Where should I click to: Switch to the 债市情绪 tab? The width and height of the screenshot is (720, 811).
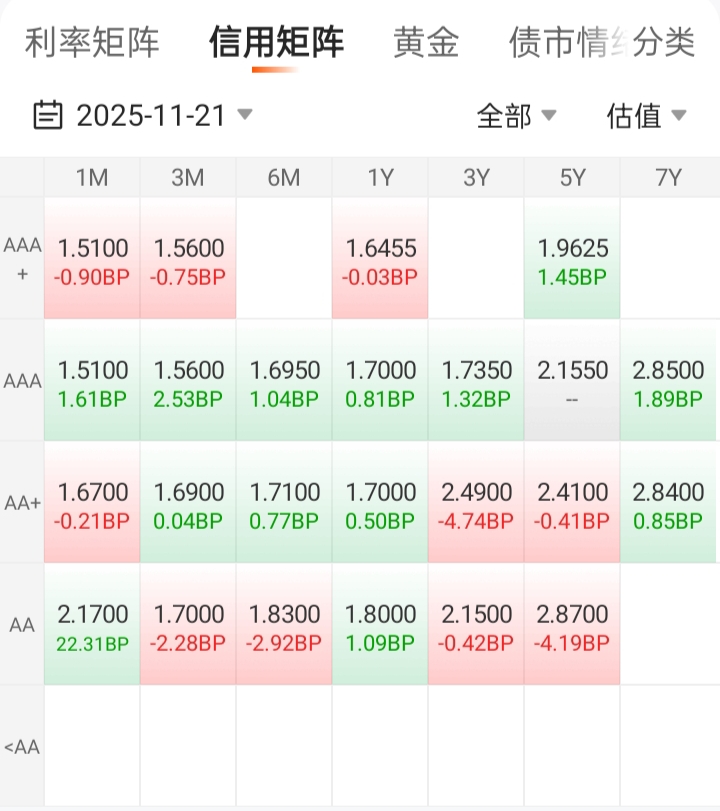(565, 43)
